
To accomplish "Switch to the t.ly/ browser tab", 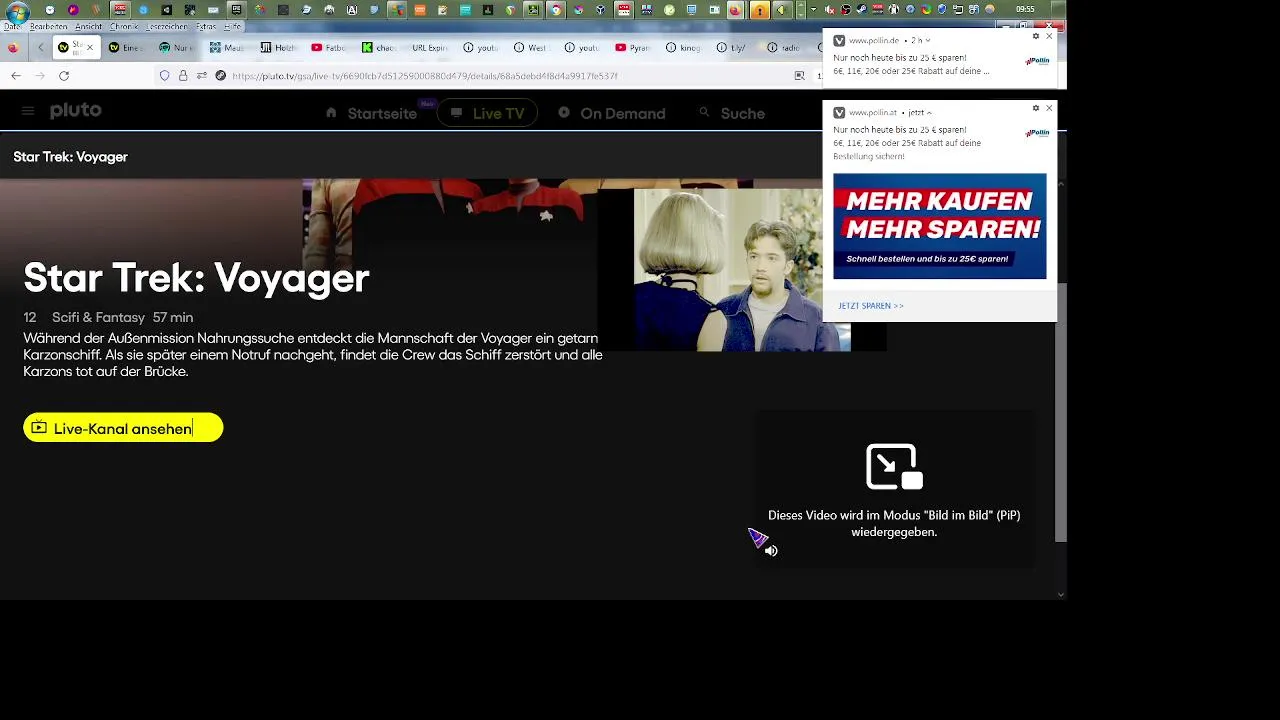I will pyautogui.click(x=733, y=47).
